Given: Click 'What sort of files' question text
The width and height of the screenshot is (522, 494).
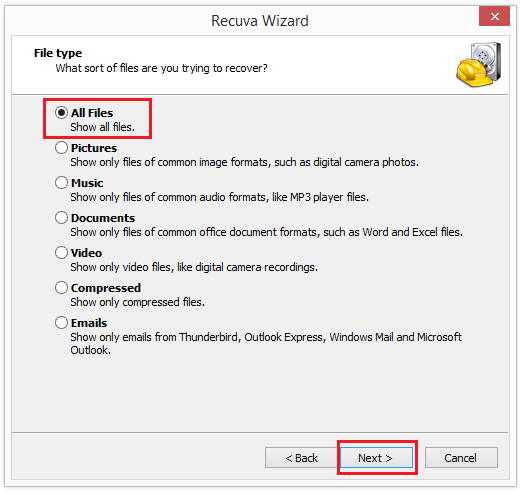Looking at the screenshot, I should pyautogui.click(x=161, y=68).
